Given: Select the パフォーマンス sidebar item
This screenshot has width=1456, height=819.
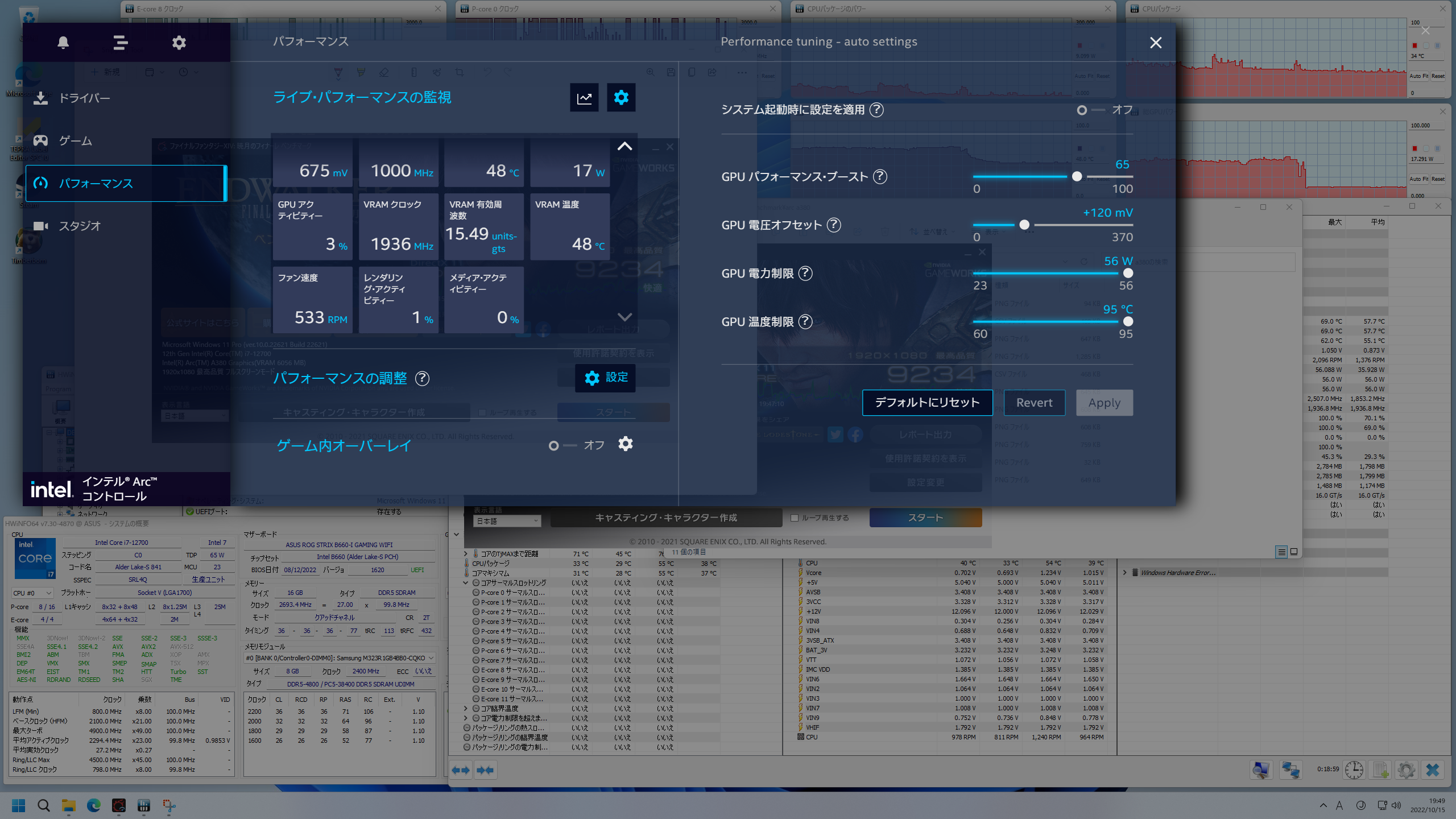Looking at the screenshot, I should tap(126, 183).
